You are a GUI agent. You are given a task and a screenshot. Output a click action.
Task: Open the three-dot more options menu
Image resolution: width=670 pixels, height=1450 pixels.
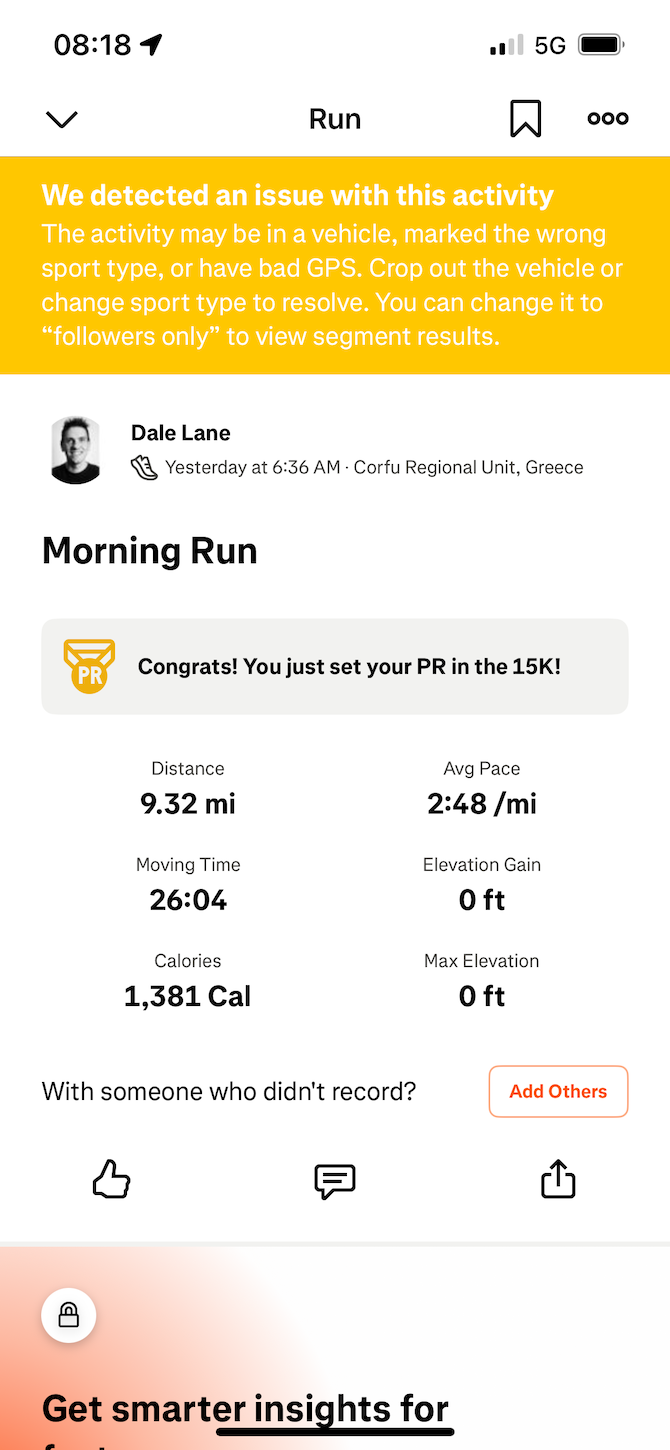[608, 119]
